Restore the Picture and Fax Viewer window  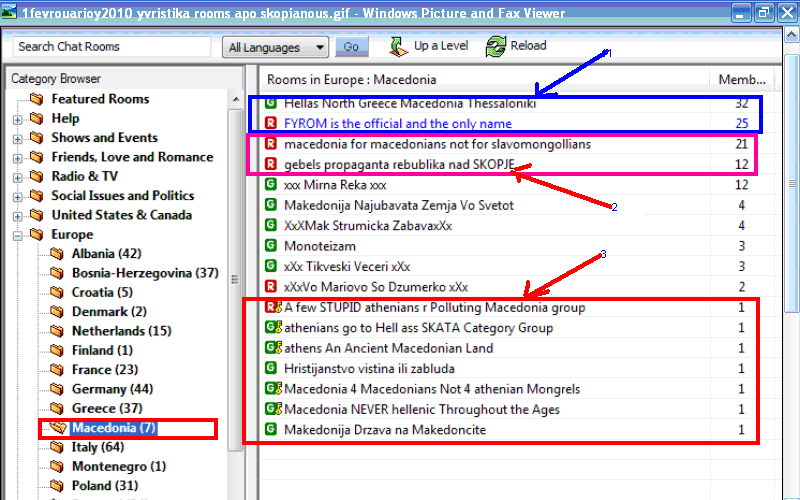(764, 12)
